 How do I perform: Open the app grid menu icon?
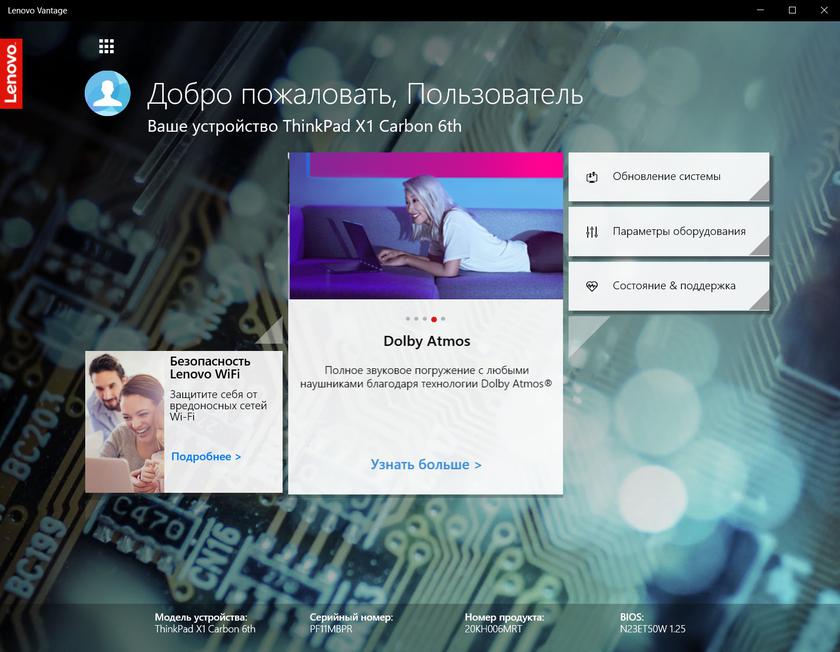click(x=107, y=46)
